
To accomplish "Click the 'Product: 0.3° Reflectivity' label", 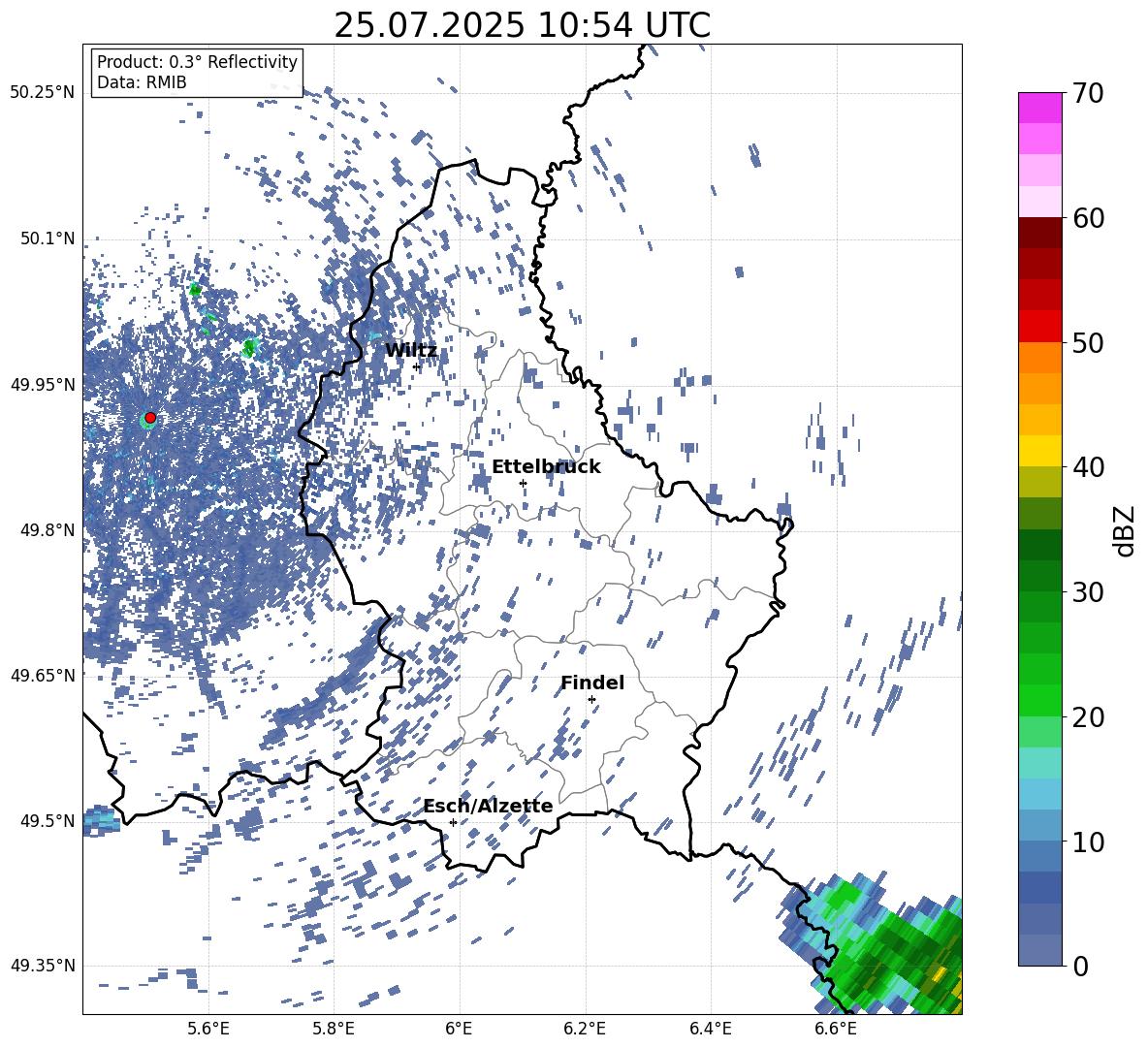I will 197,62.
